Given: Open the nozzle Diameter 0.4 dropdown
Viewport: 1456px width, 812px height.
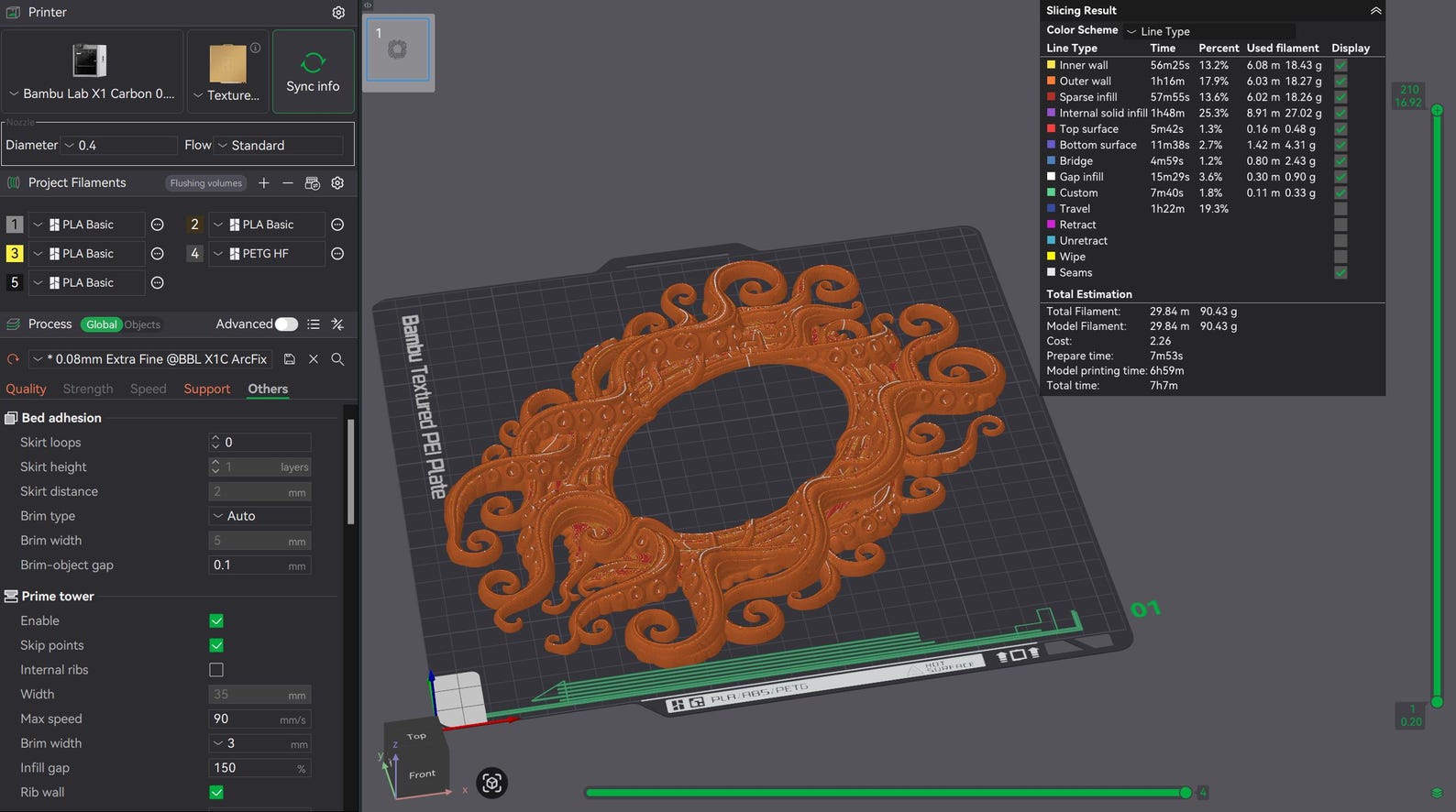Looking at the screenshot, I should pos(119,145).
